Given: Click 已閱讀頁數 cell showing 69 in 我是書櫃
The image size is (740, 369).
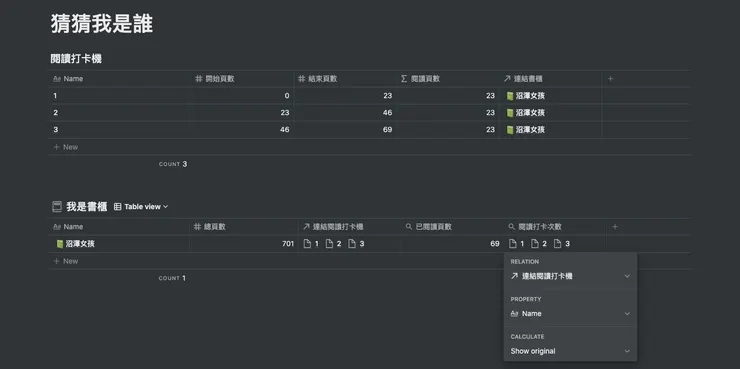Looking at the screenshot, I should coord(452,244).
